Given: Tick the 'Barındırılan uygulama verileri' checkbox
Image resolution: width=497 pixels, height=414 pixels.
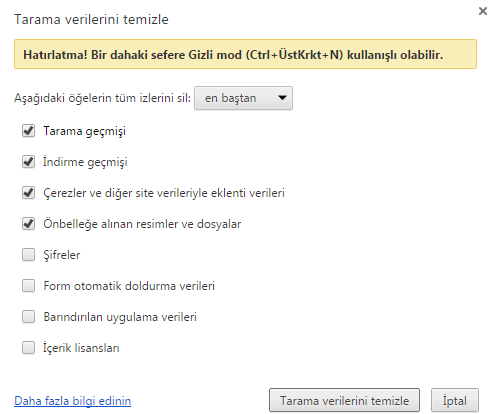Looking at the screenshot, I should pos(28,317).
